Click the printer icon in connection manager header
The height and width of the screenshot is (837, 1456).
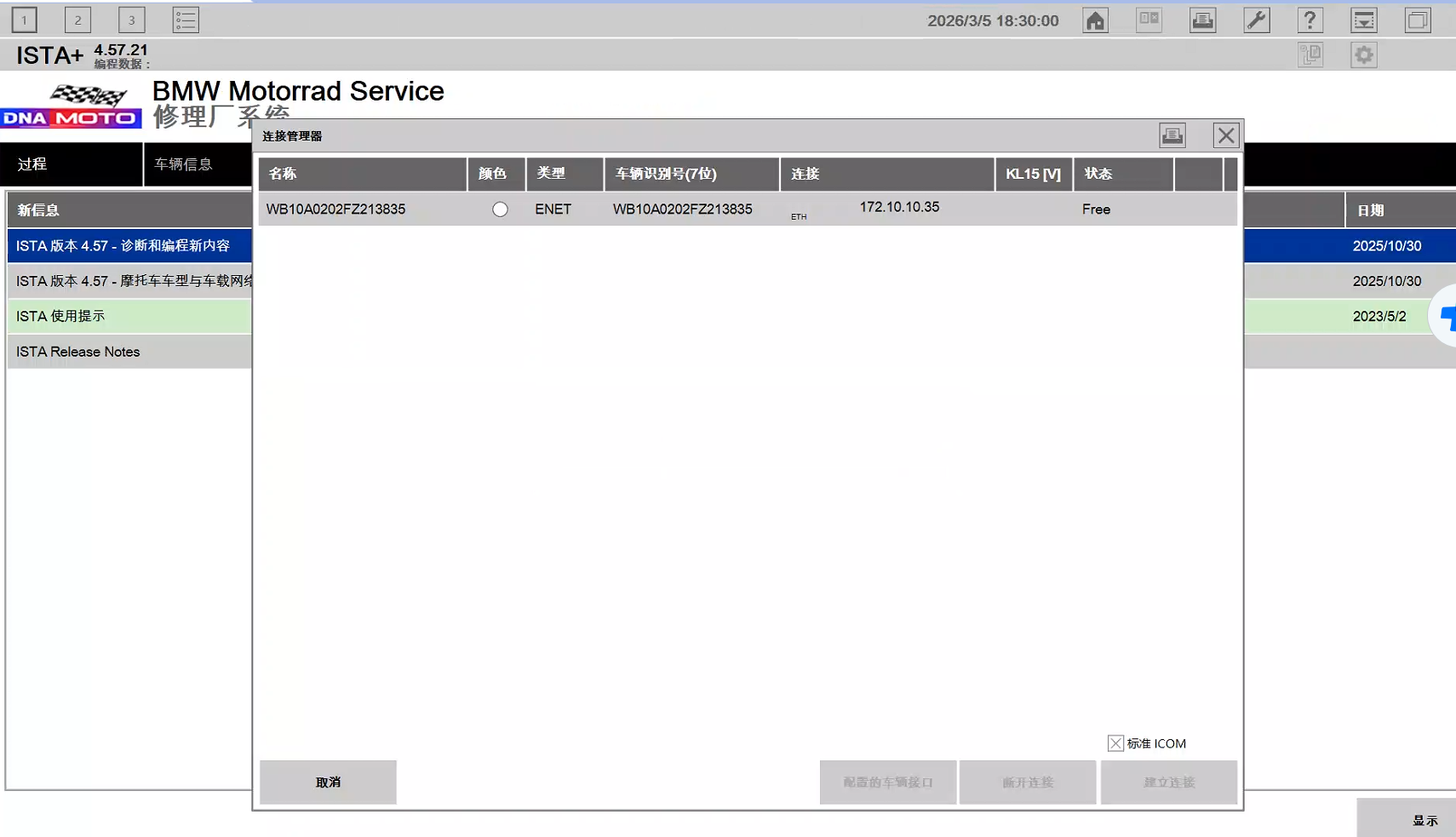pos(1172,135)
